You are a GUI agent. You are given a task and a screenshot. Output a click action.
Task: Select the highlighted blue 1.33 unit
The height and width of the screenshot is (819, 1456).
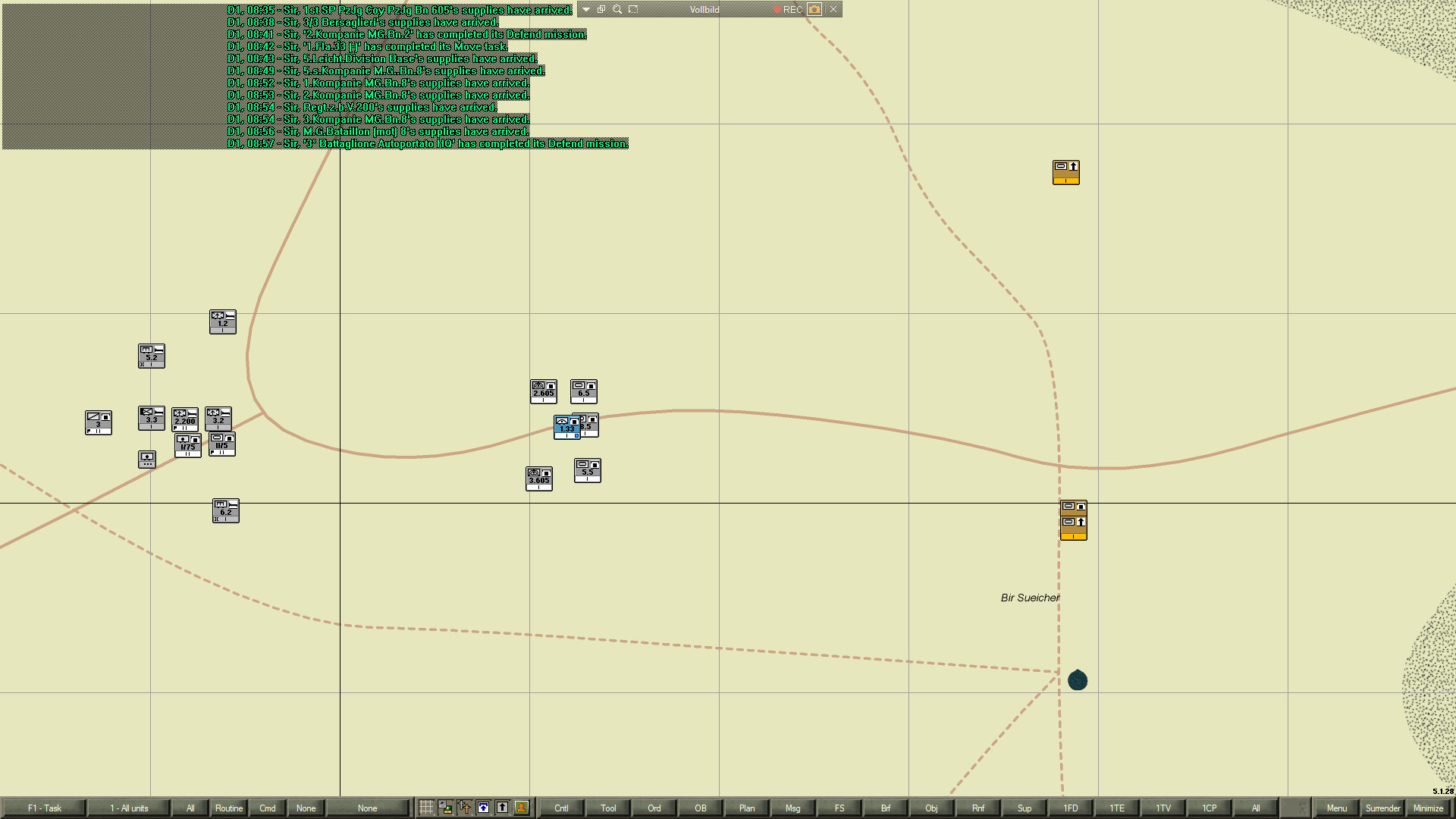[x=566, y=428]
